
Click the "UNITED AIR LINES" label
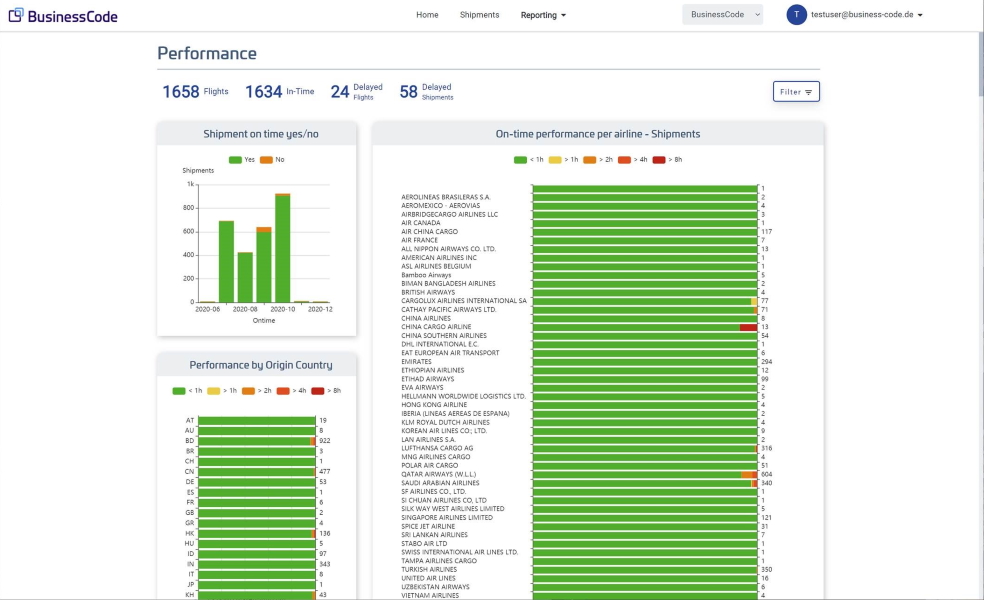tap(428, 579)
